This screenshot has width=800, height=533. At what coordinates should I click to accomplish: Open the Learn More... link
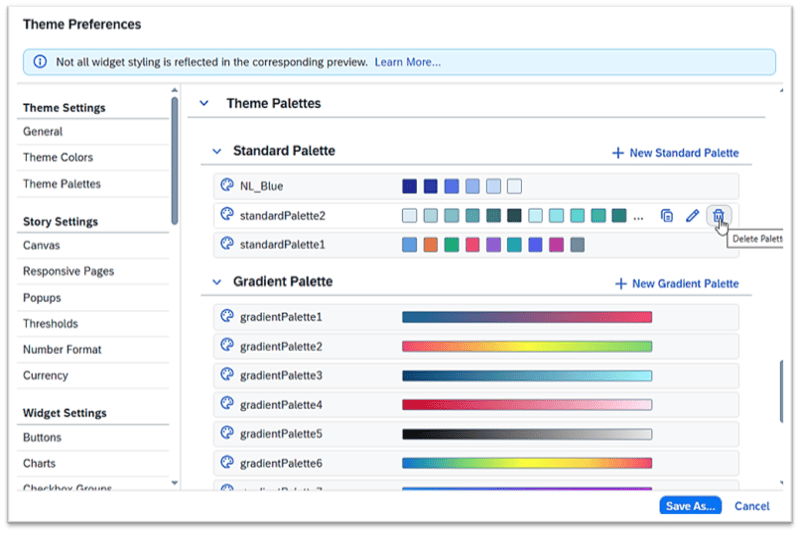pyautogui.click(x=407, y=62)
